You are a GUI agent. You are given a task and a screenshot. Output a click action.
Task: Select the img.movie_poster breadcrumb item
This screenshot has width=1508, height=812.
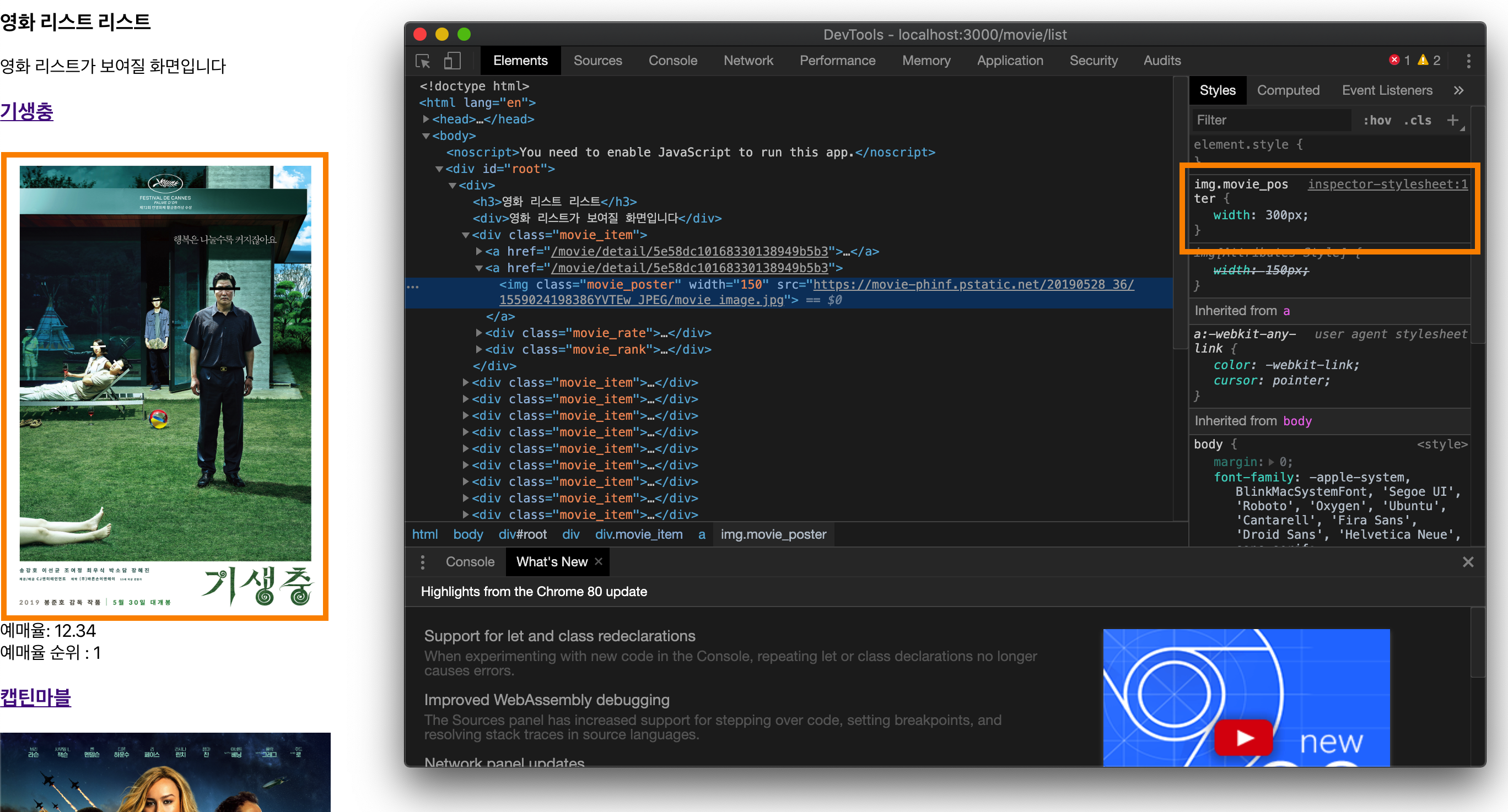(x=773, y=534)
